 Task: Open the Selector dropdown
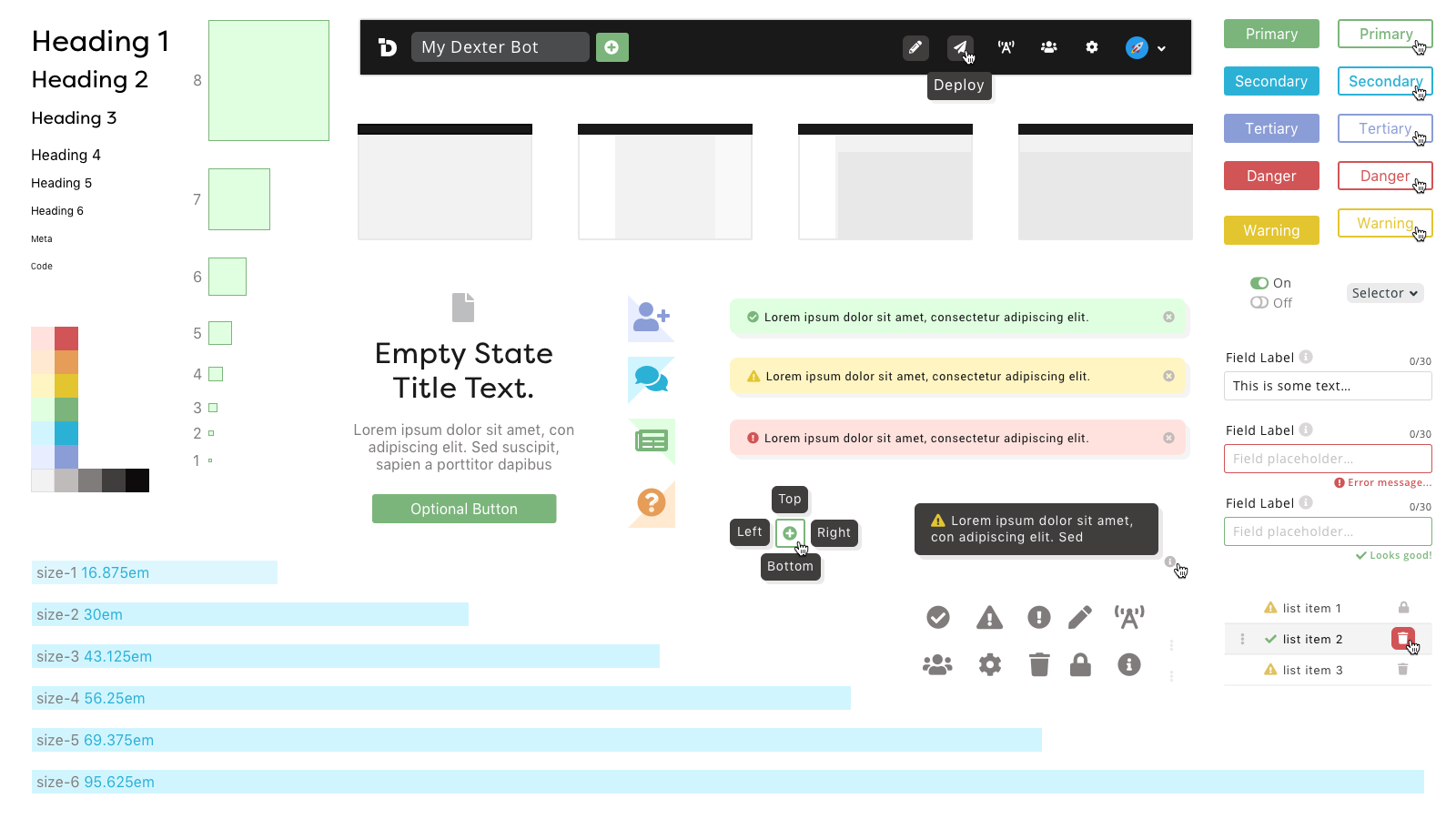coord(1385,293)
